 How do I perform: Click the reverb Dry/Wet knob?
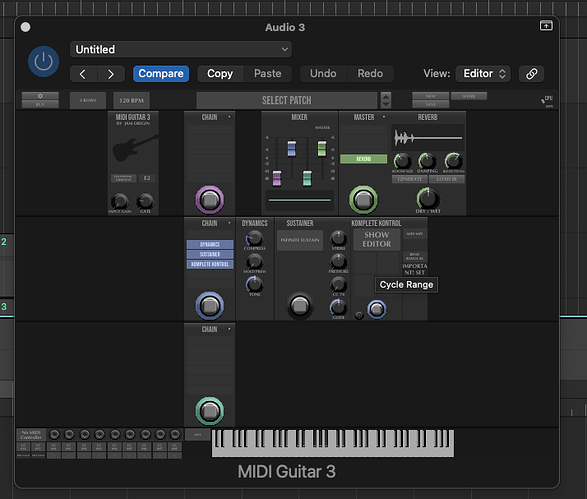(428, 198)
